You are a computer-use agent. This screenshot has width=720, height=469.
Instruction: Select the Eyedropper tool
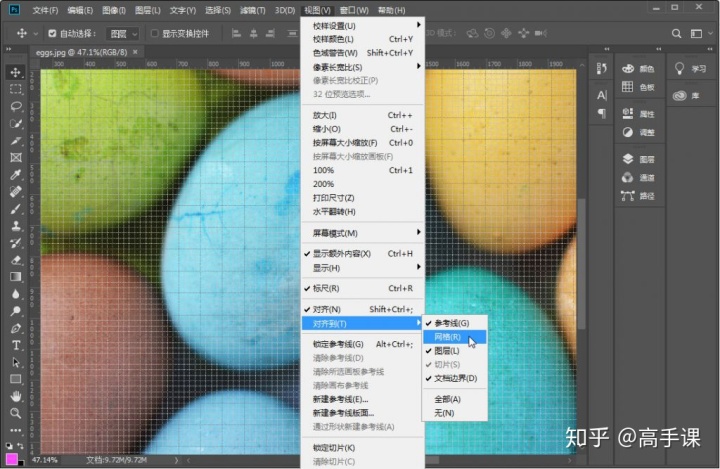click(x=16, y=175)
